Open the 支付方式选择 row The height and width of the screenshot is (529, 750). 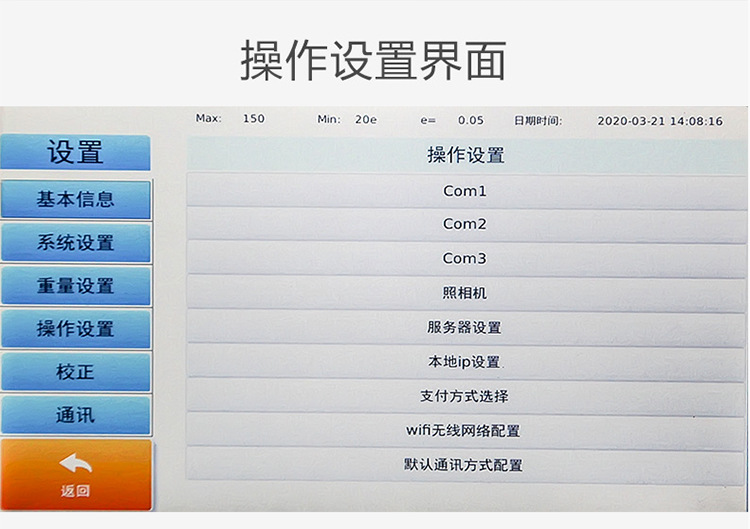(465, 397)
